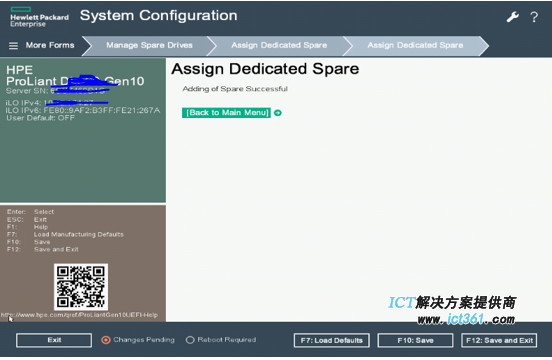
Task: Click the 'F12: Save and Exit' help line
Action: point(43,250)
